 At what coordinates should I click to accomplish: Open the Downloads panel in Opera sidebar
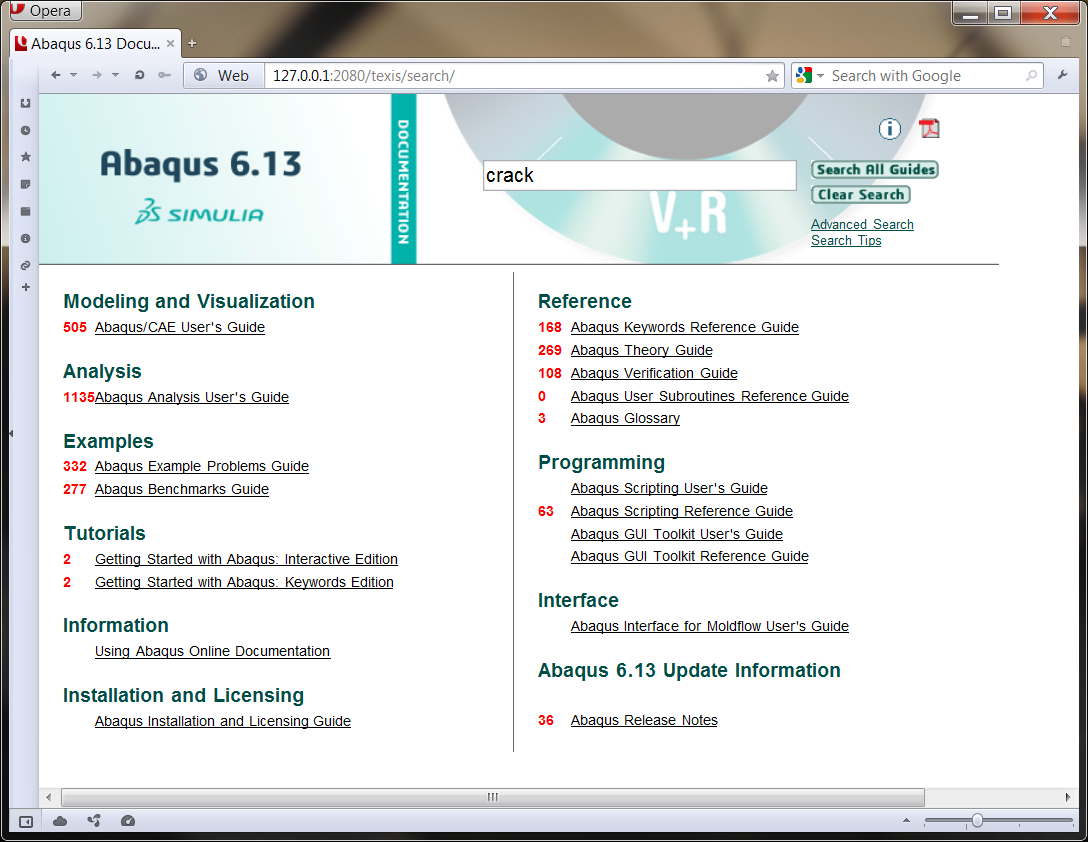[x=26, y=103]
